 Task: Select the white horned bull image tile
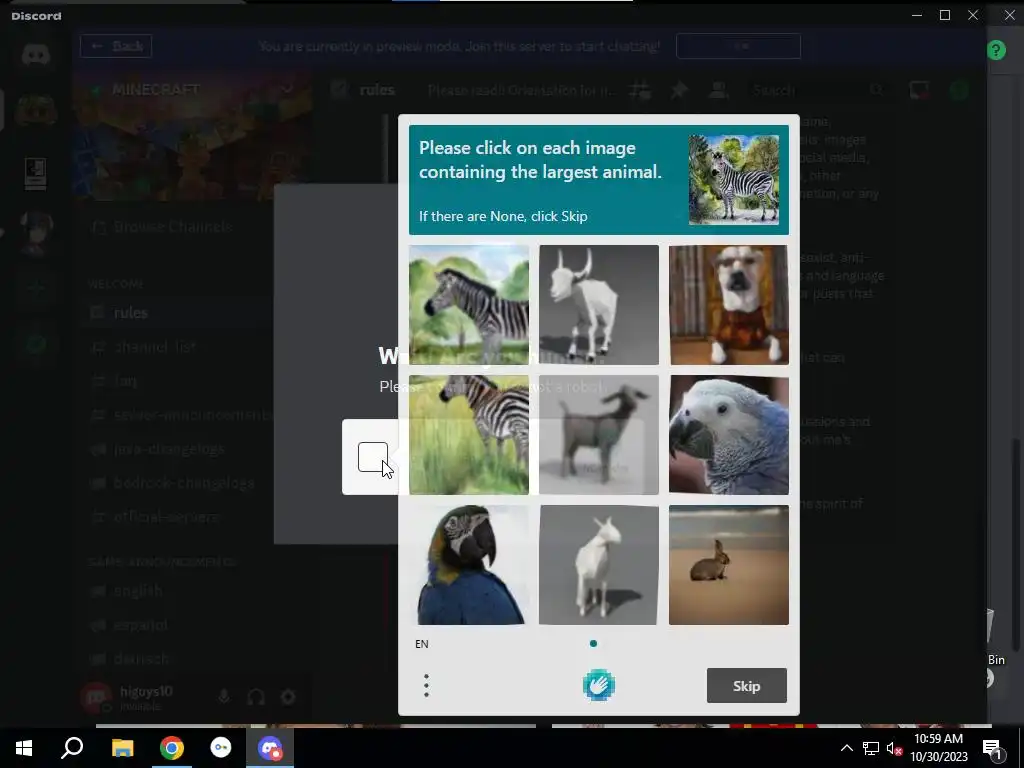tap(599, 304)
